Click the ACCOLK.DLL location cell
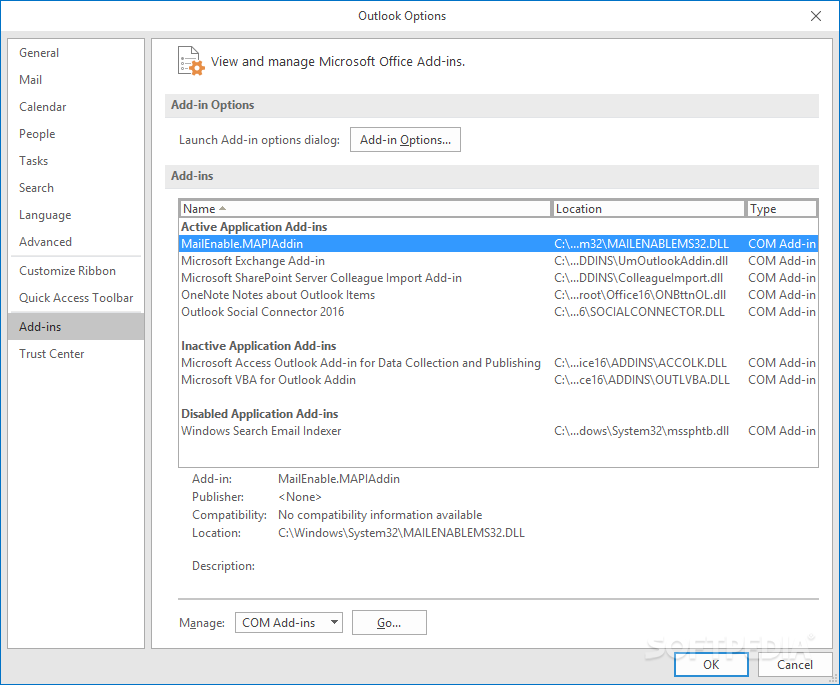Screen dimensions: 840x685 641,363
